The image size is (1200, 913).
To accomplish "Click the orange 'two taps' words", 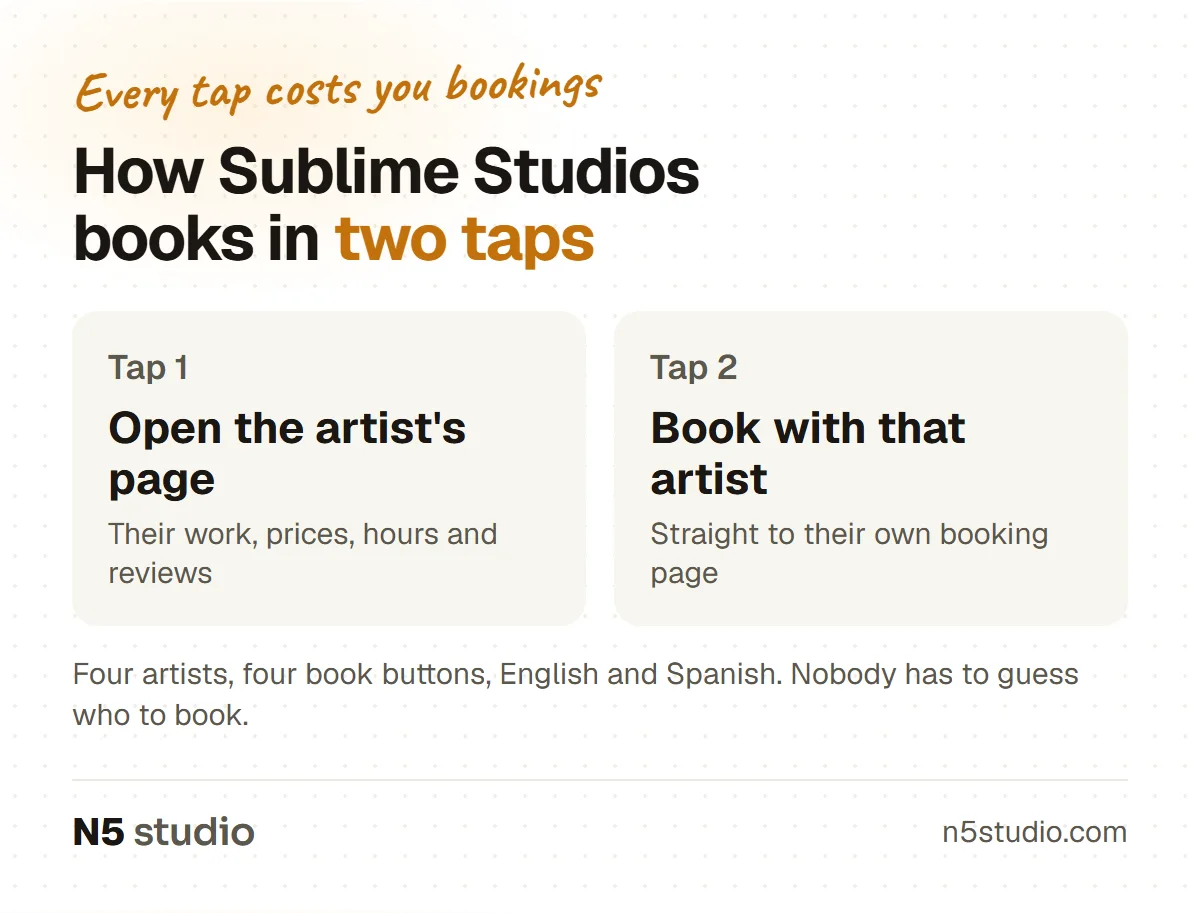I will tap(465, 240).
